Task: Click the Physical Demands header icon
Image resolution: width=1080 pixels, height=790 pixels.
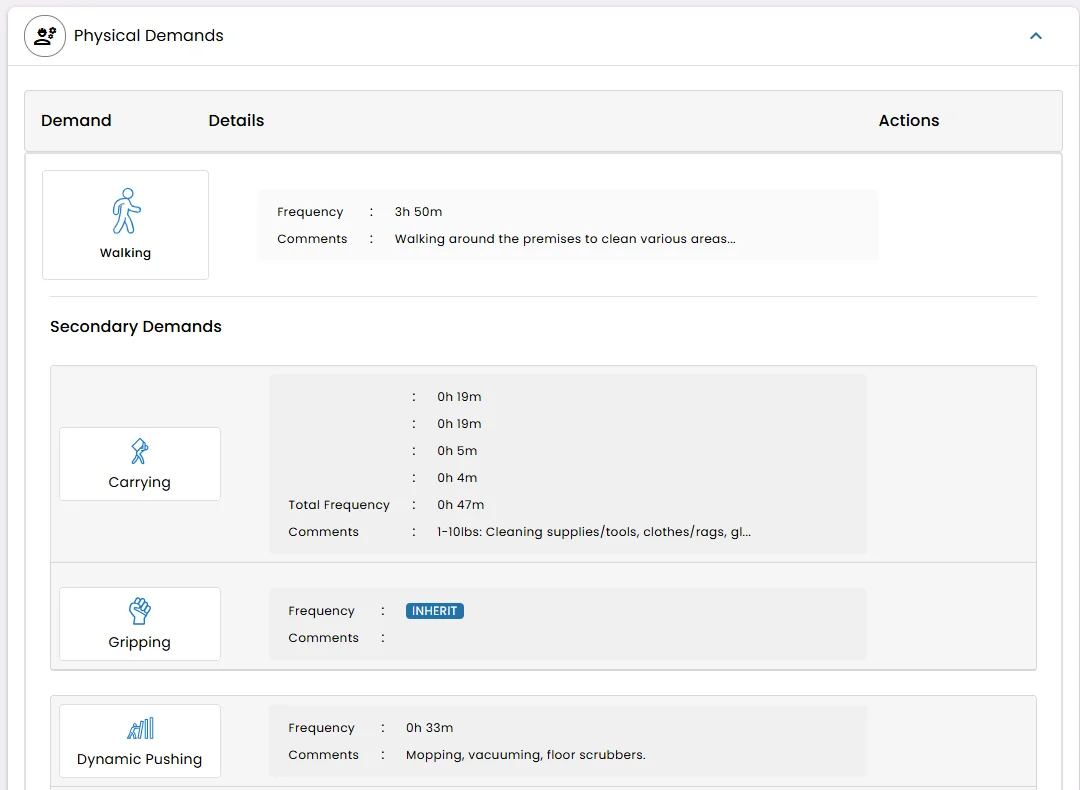Action: pos(45,36)
